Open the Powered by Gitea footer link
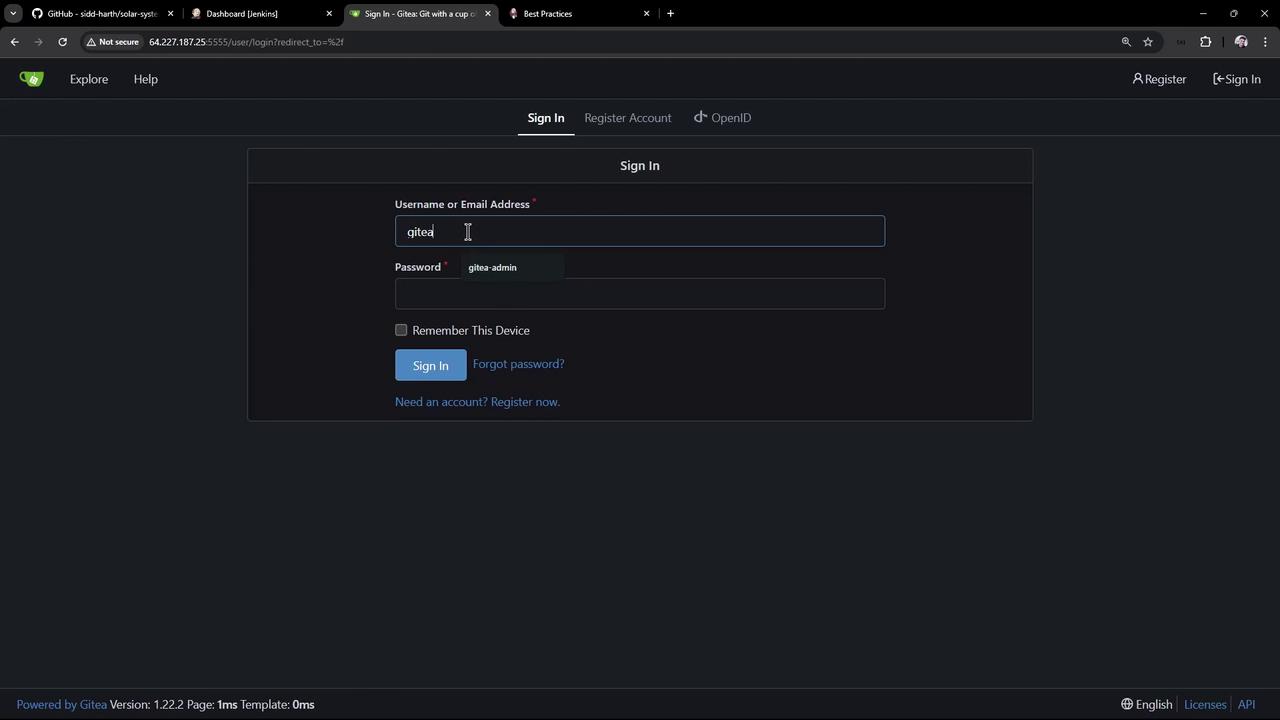This screenshot has height=720, width=1280. coord(62,705)
